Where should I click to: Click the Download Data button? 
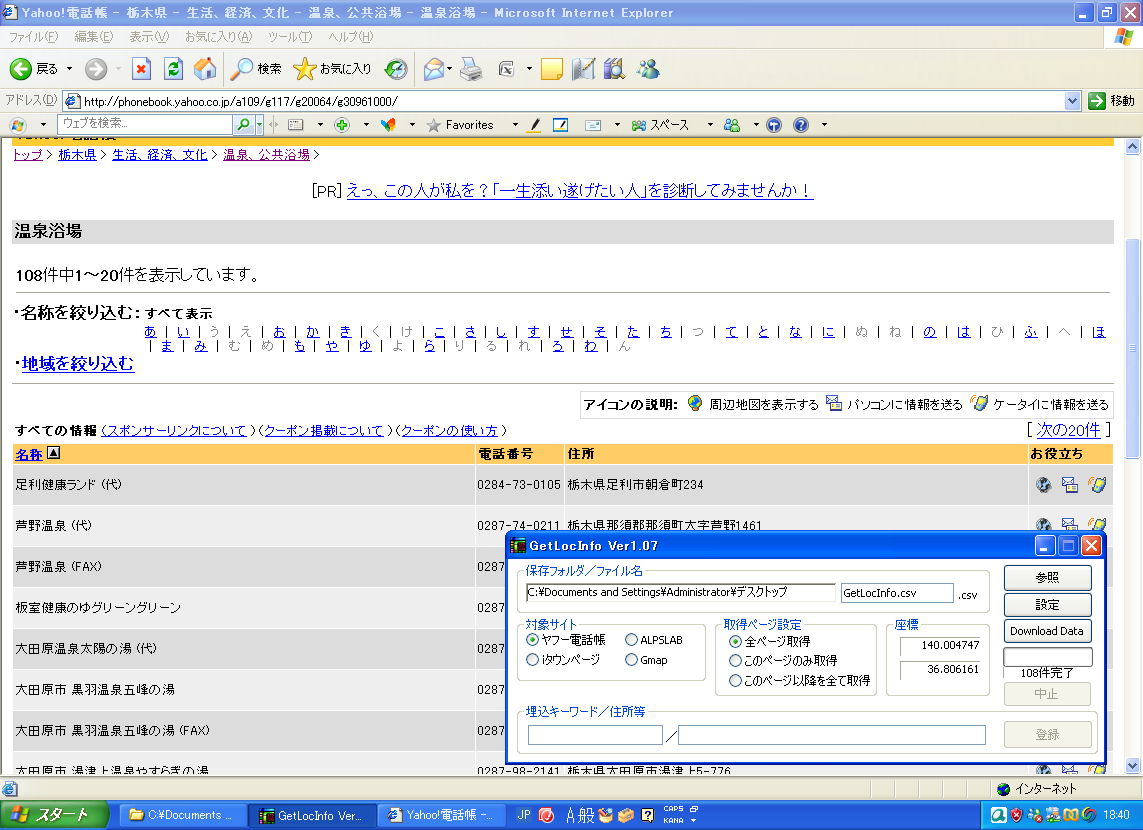(1047, 631)
